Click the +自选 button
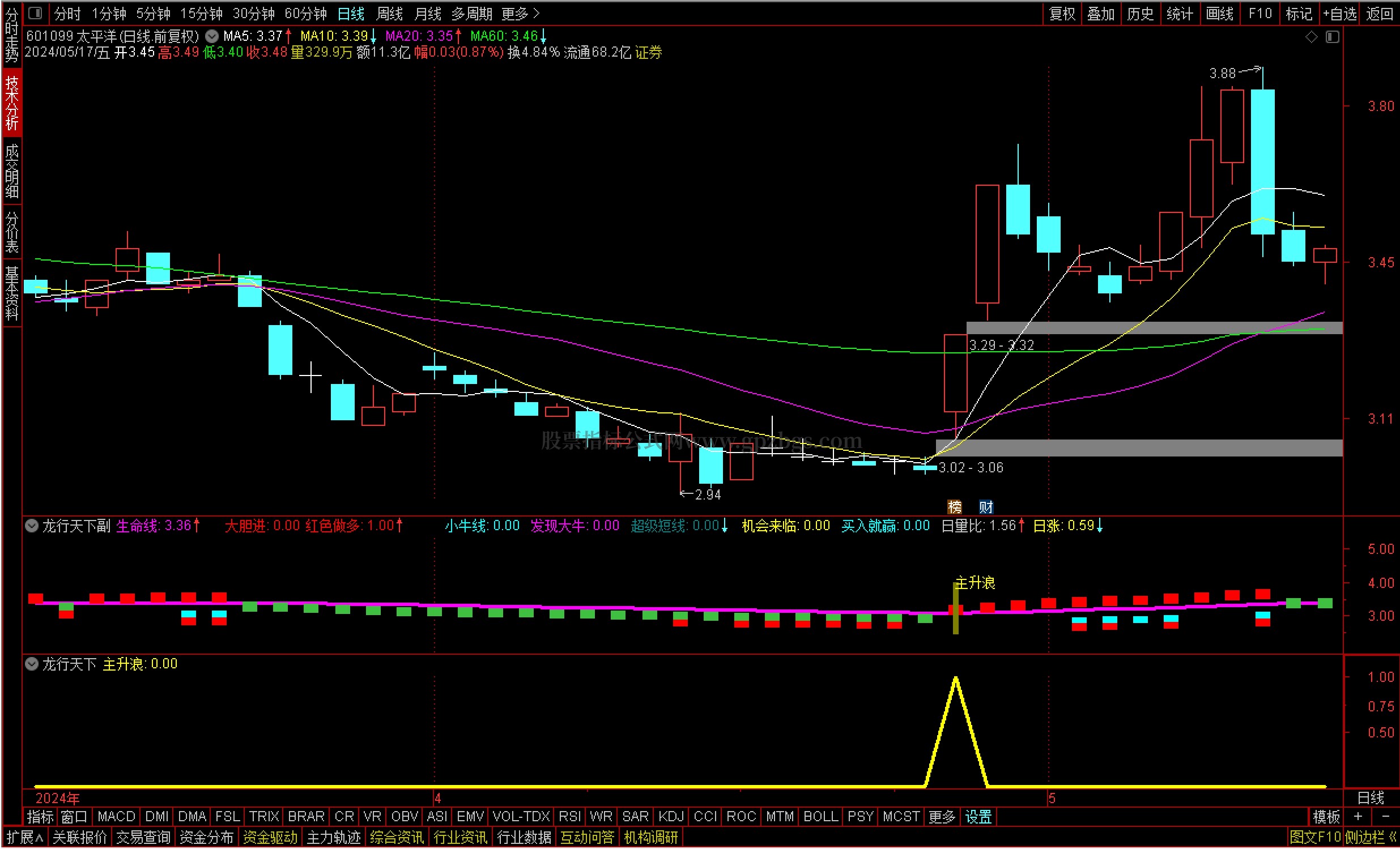1400x849 pixels. pyautogui.click(x=1340, y=14)
